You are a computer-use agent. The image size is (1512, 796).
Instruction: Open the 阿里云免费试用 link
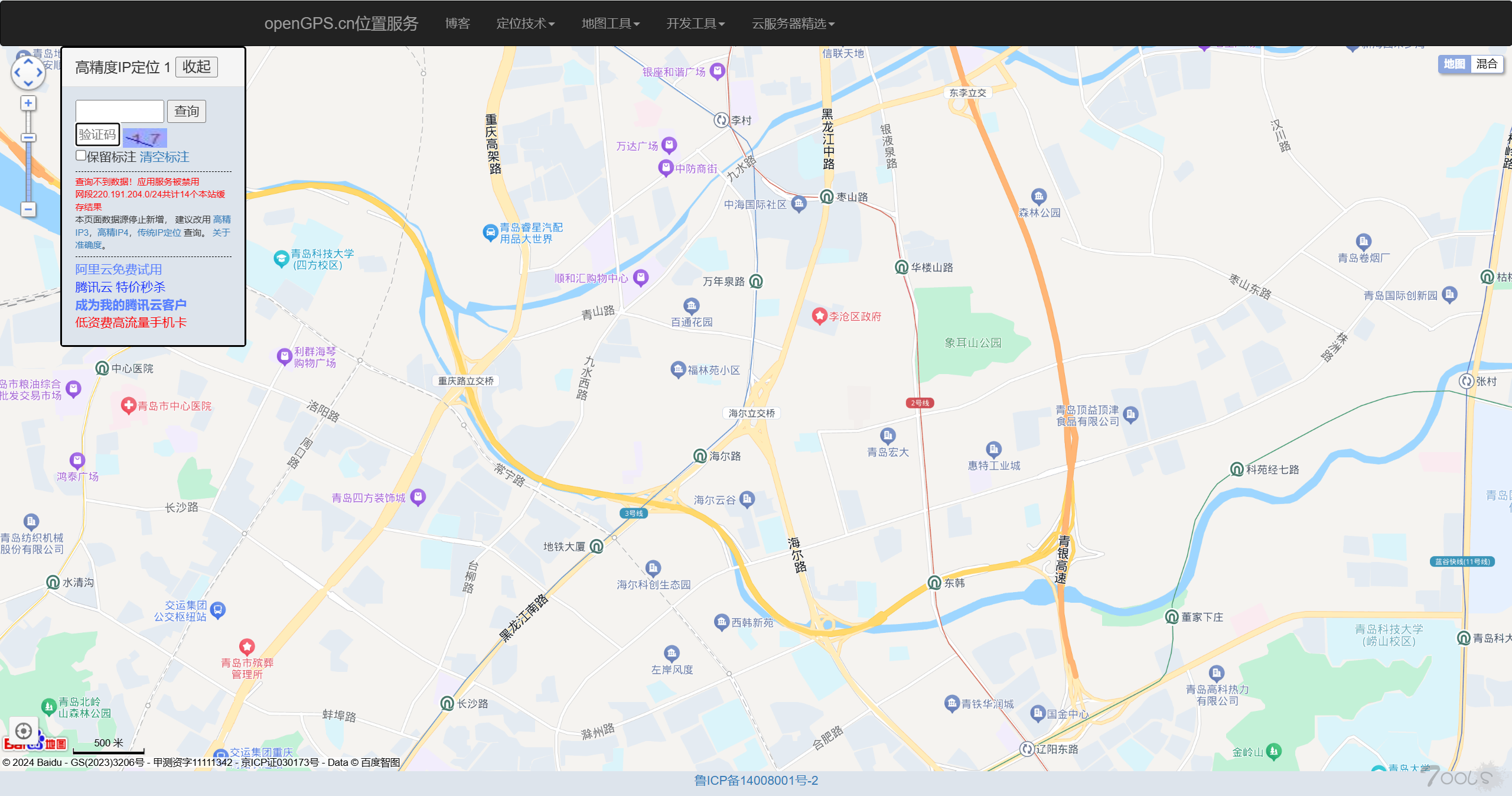tap(119, 269)
